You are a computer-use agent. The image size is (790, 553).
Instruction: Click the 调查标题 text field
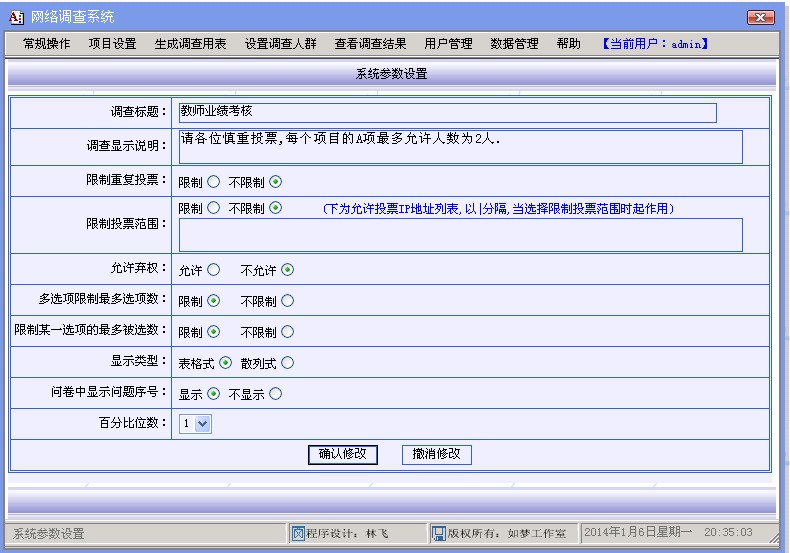[x=447, y=112]
